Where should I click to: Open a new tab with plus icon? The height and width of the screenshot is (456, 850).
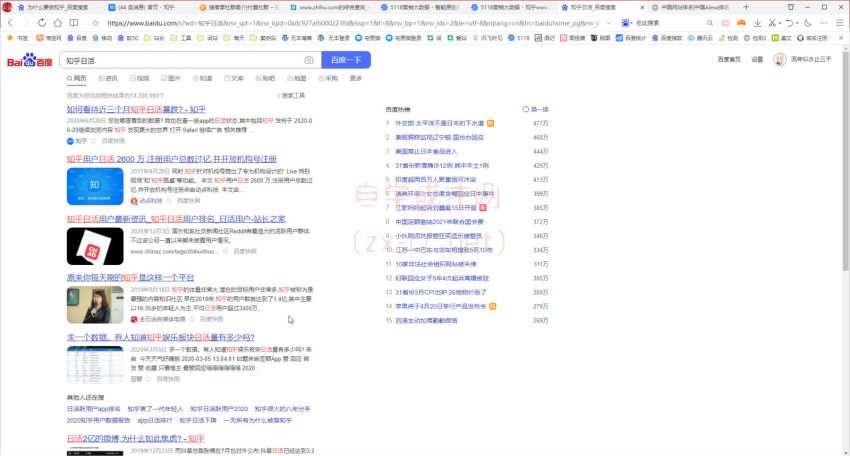[x=746, y=7]
